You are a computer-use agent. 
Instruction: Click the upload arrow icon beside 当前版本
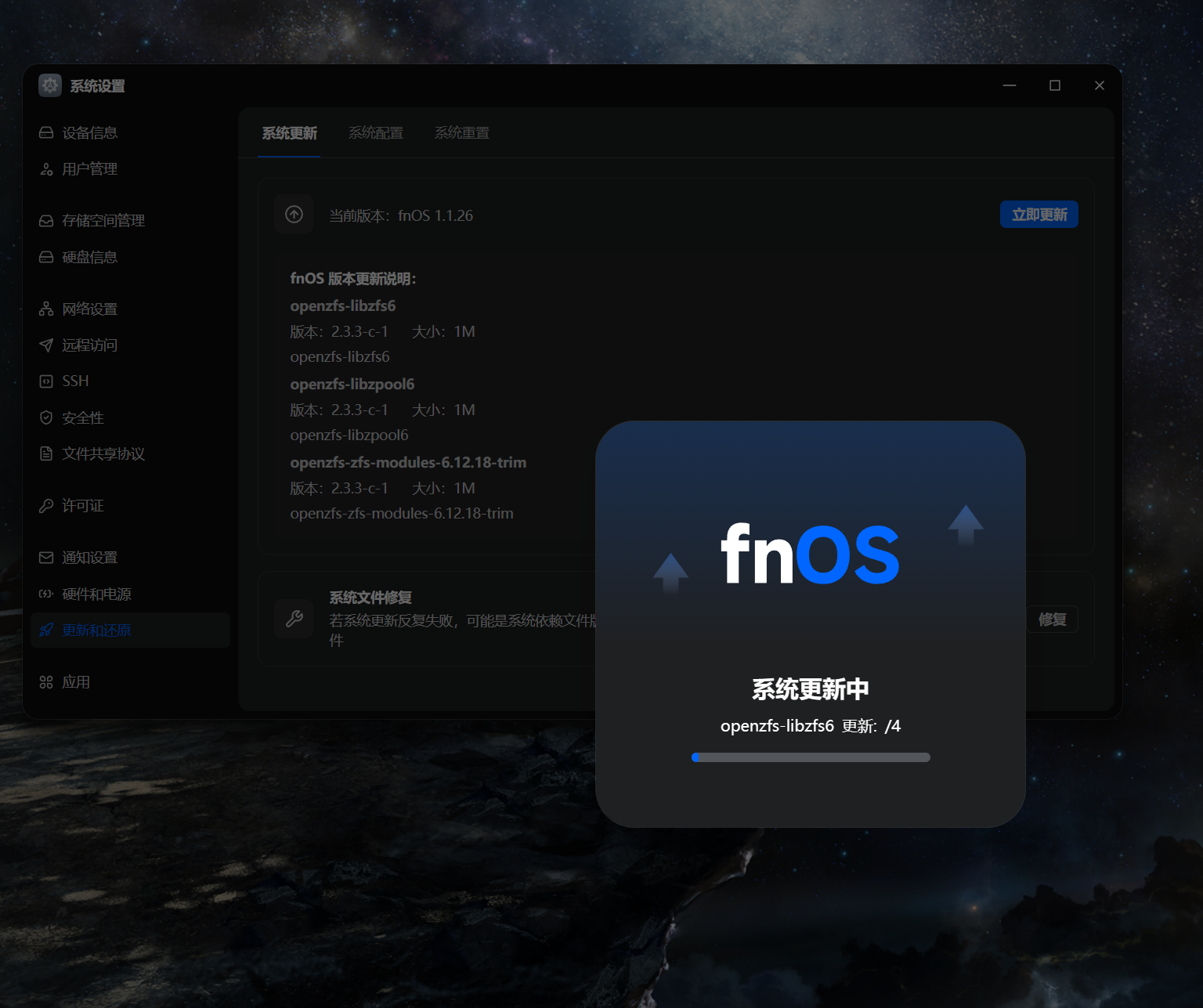point(294,214)
